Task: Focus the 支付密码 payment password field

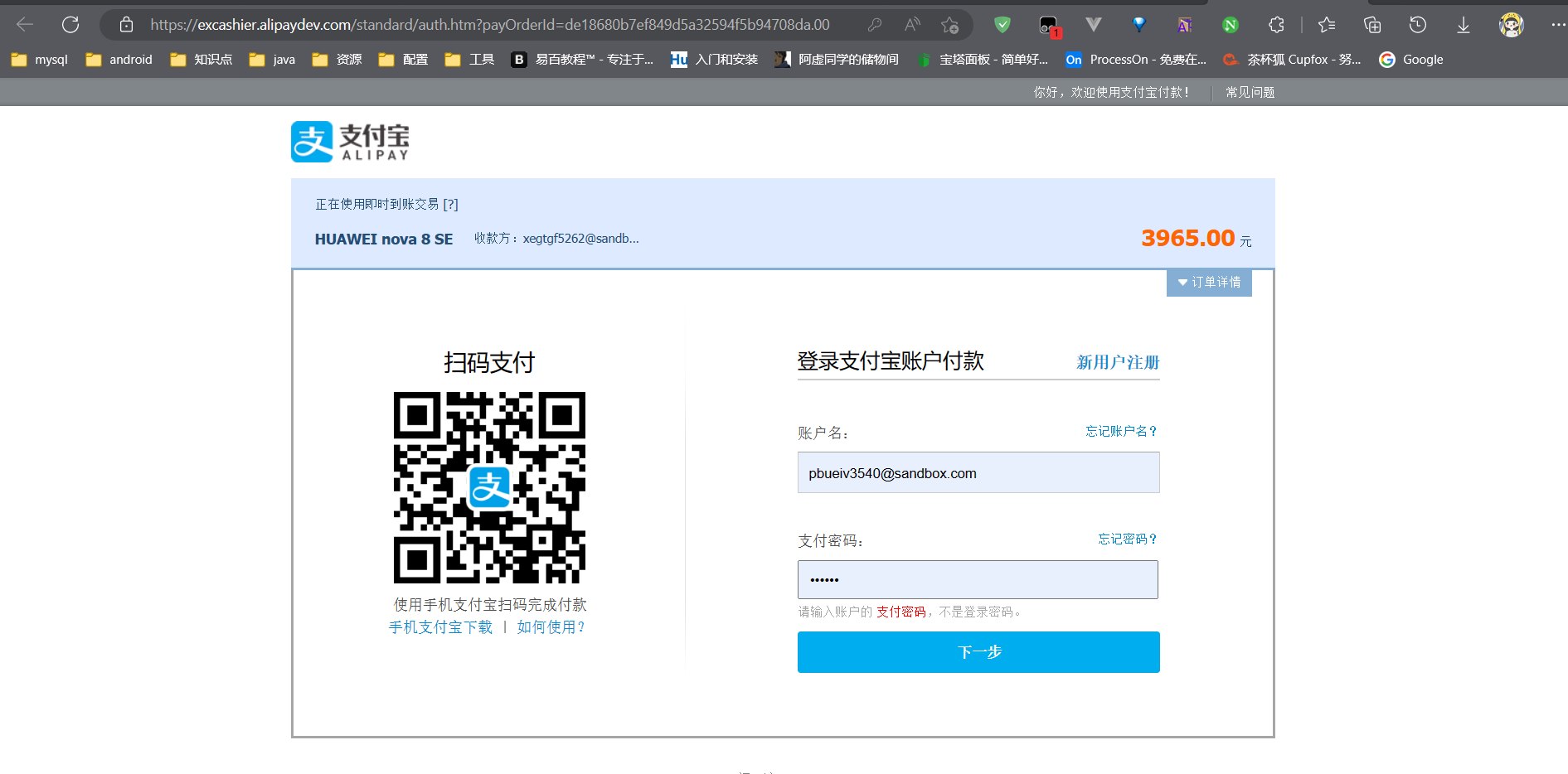Action: [x=978, y=579]
